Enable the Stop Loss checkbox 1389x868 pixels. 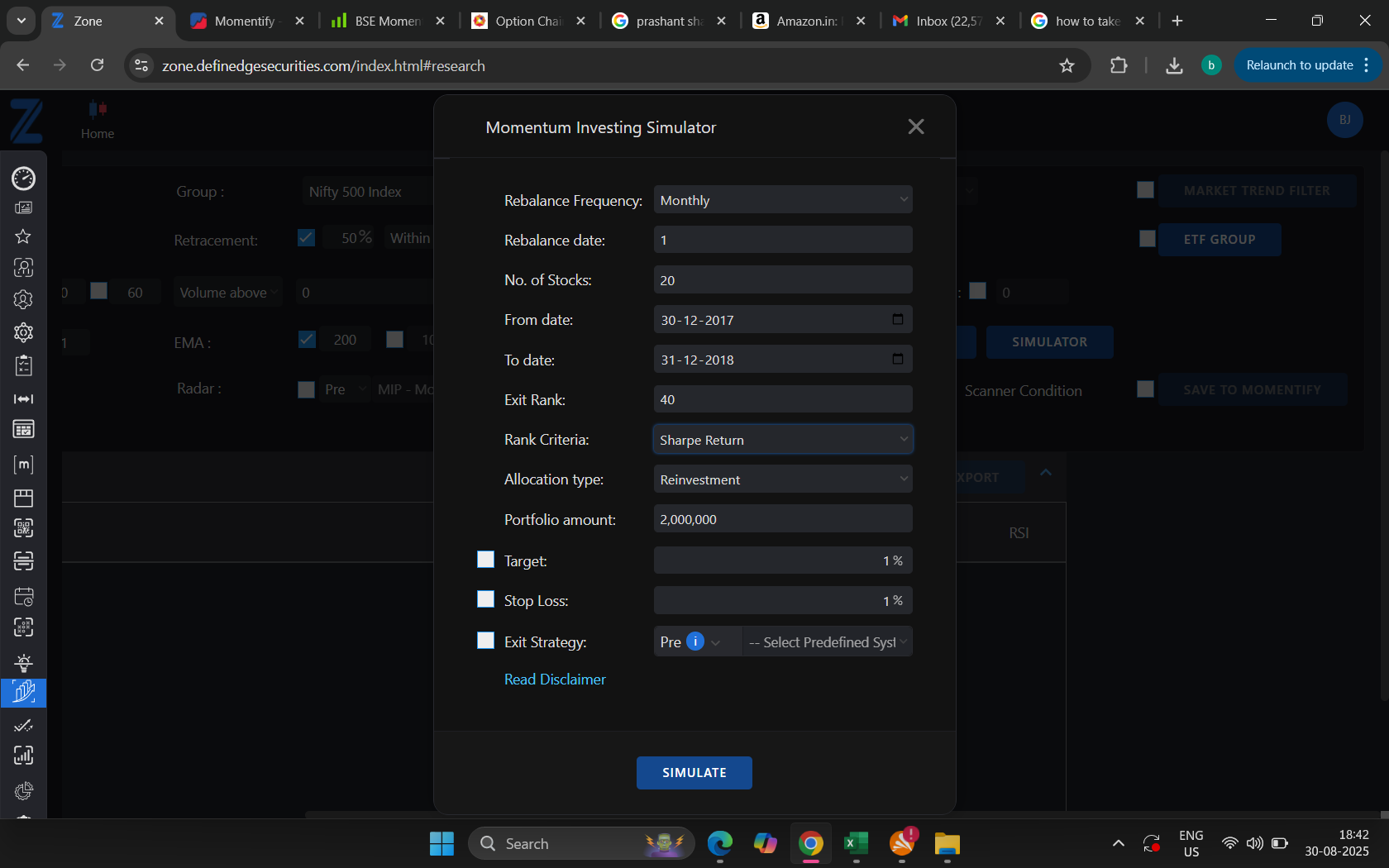pyautogui.click(x=485, y=599)
